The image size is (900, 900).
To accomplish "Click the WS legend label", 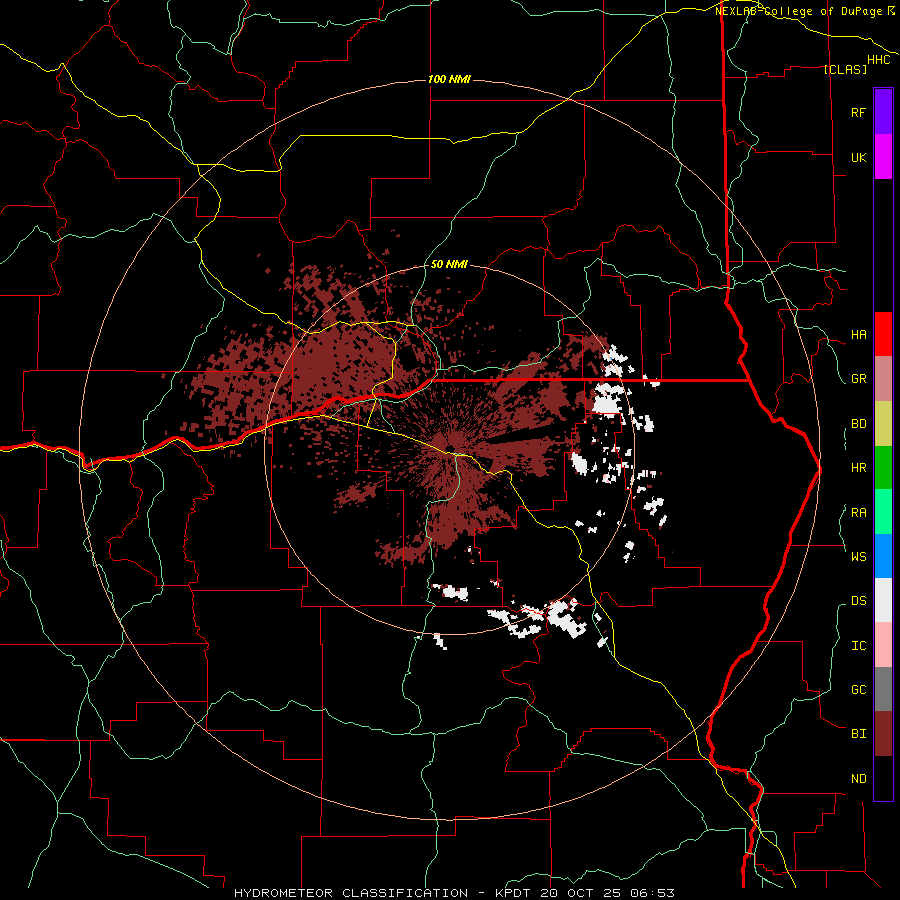I will [858, 556].
